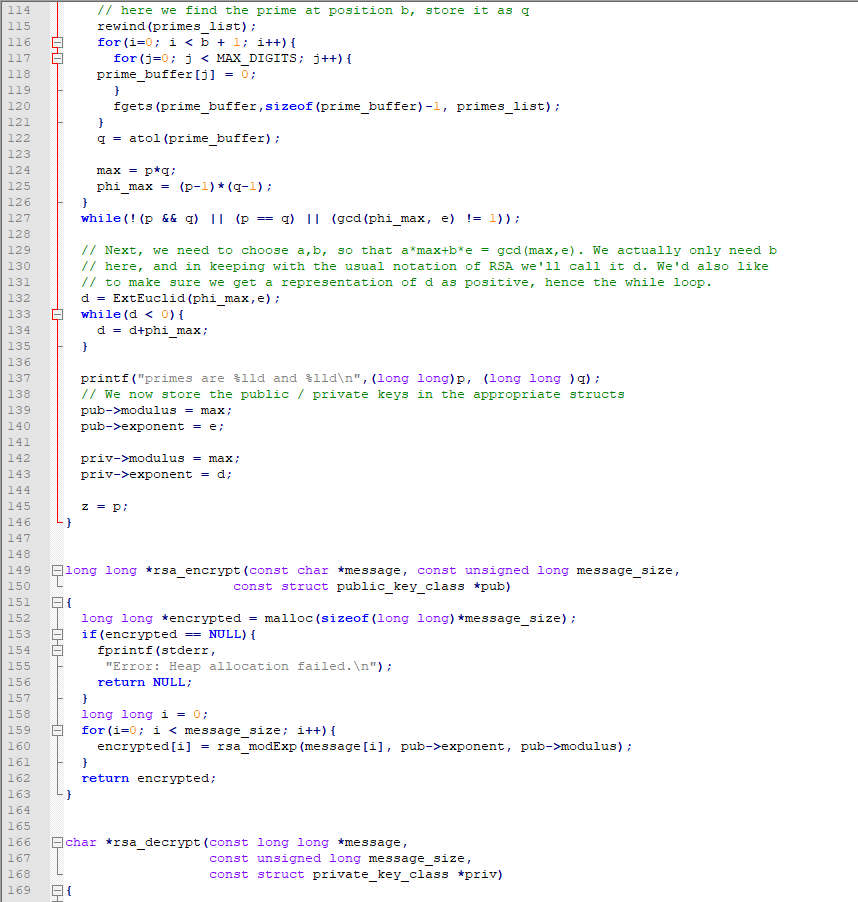This screenshot has height=902, width=858.
Task: Click on the pub->modulus = max assignment
Action: [x=156, y=411]
